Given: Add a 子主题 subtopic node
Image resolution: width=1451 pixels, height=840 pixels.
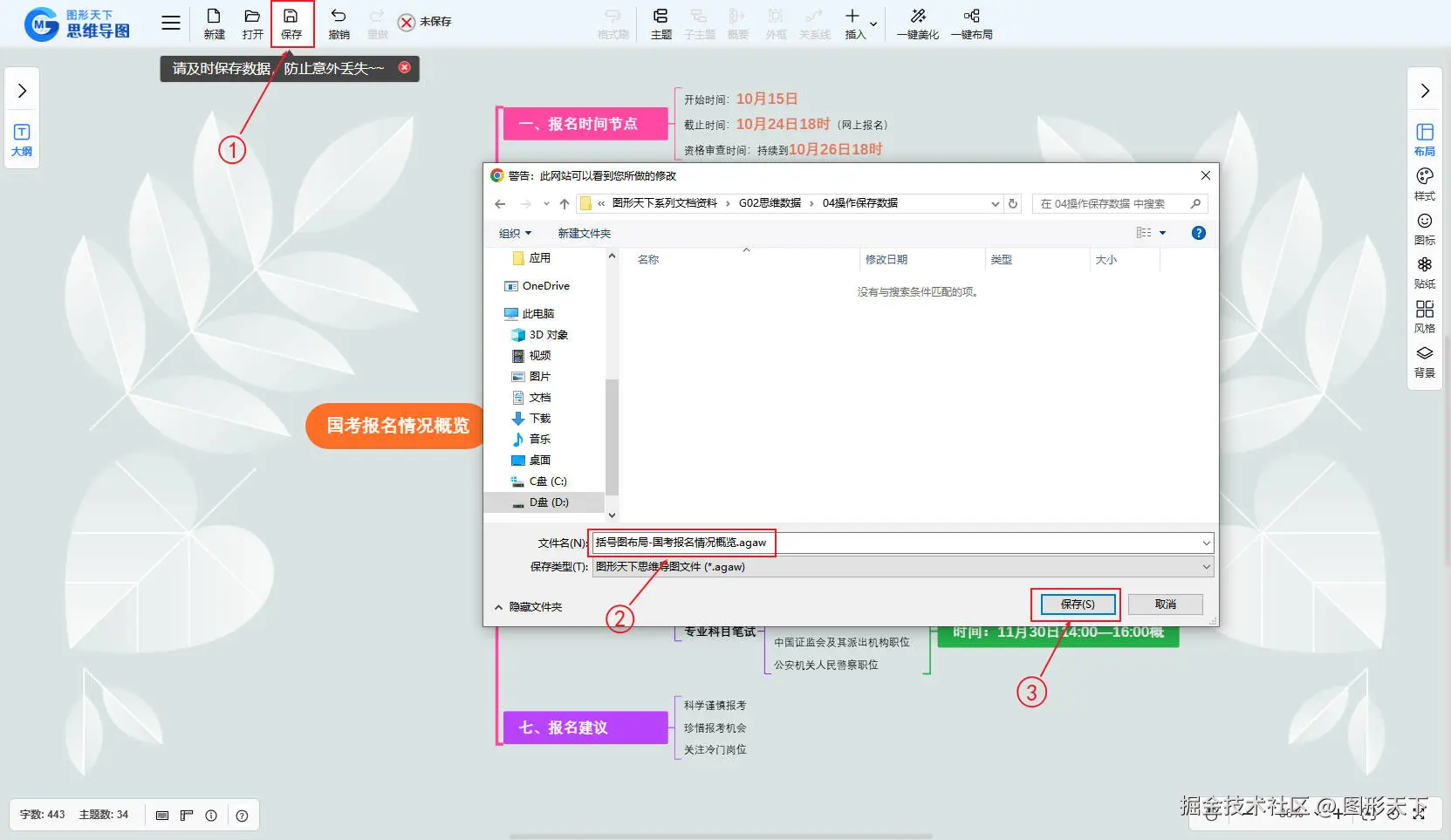Looking at the screenshot, I should point(699,24).
